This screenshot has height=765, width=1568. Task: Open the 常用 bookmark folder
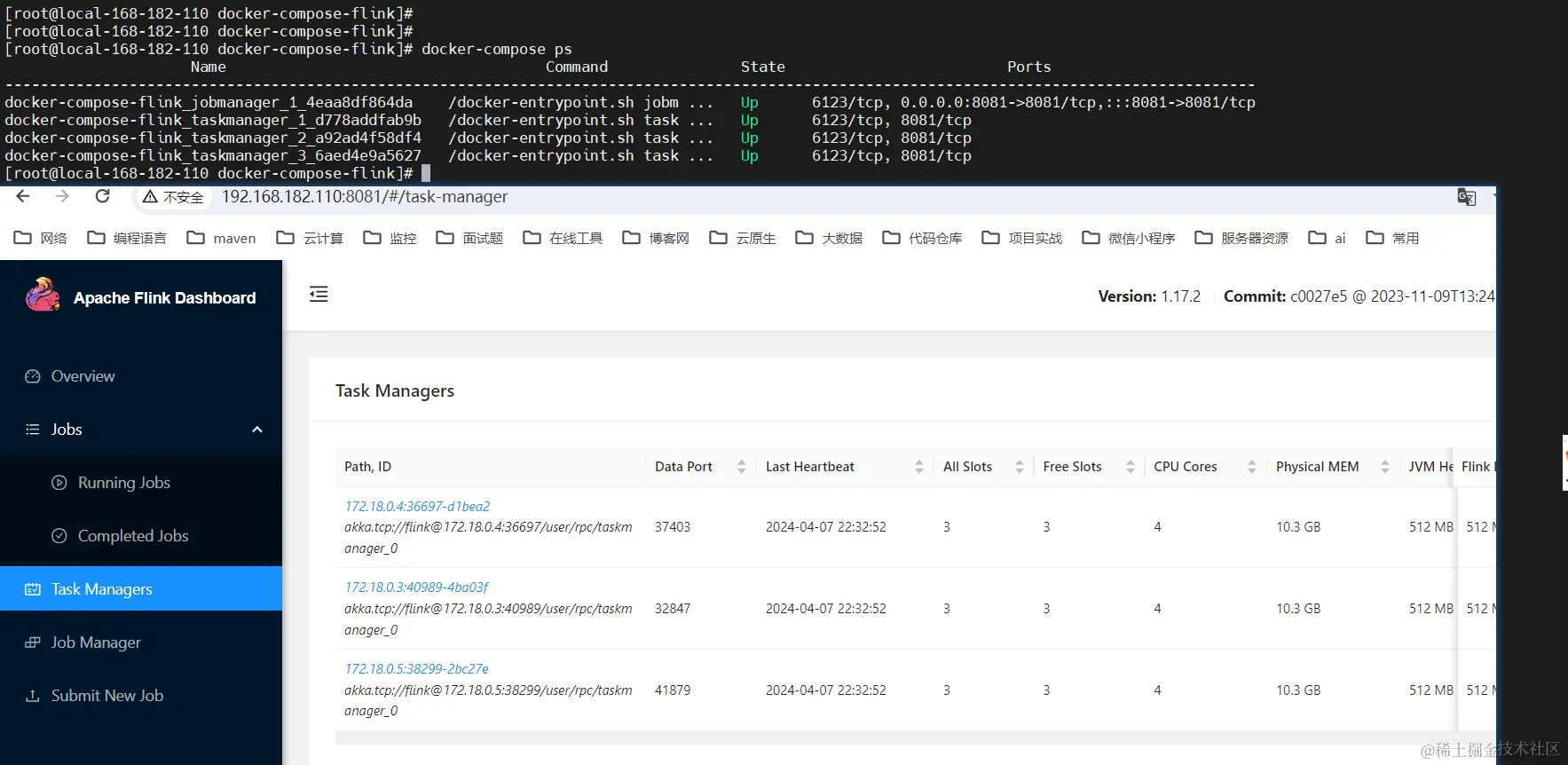1392,238
